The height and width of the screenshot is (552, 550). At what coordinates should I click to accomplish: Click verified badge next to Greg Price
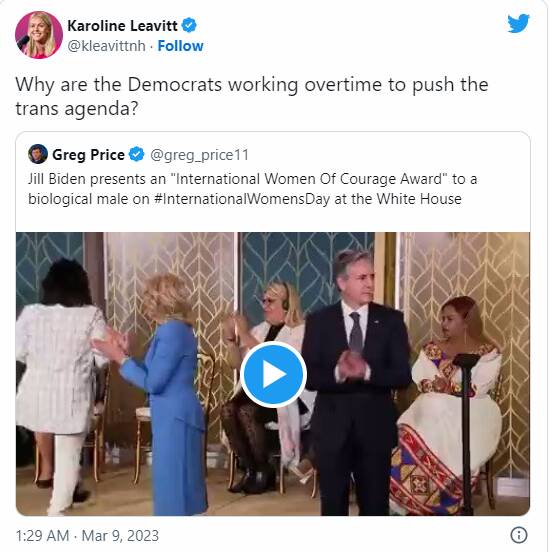tap(136, 154)
